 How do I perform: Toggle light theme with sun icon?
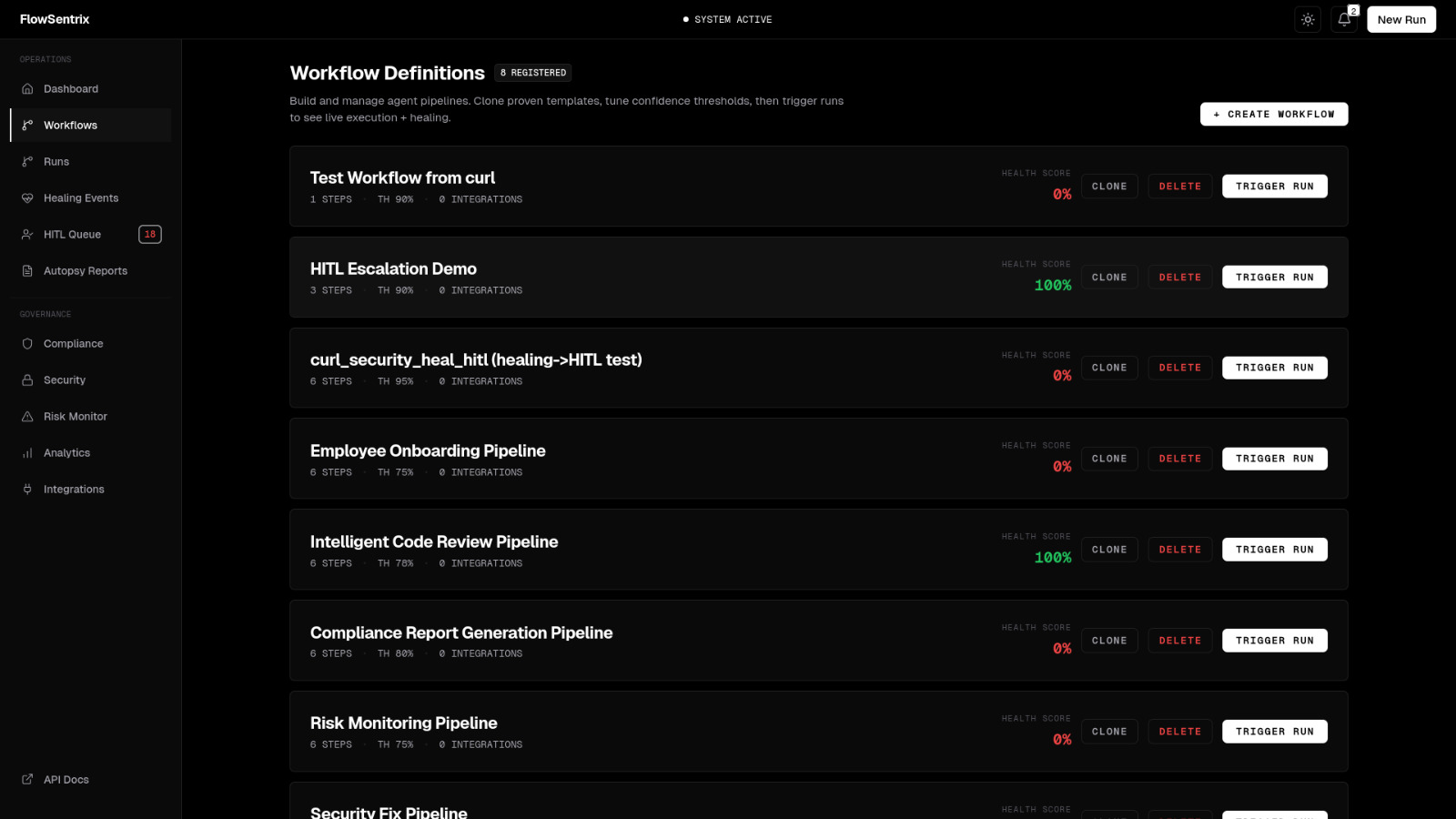pos(1308,19)
